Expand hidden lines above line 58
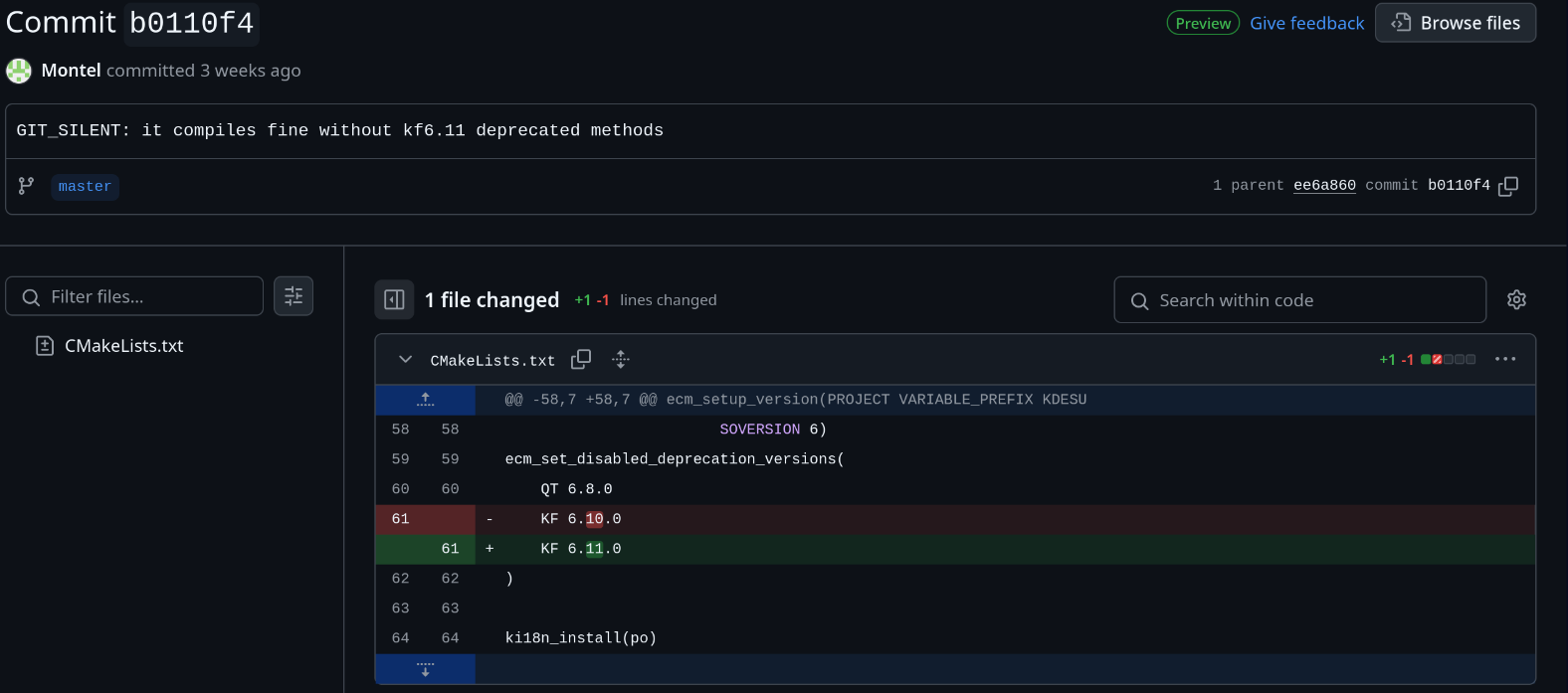This screenshot has width=1568, height=693. click(426, 400)
